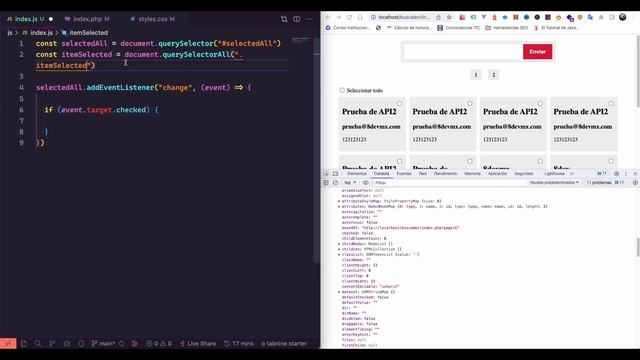640x360 pixels.
Task: Check the second checkbox in second card row
Action: coord(470,161)
